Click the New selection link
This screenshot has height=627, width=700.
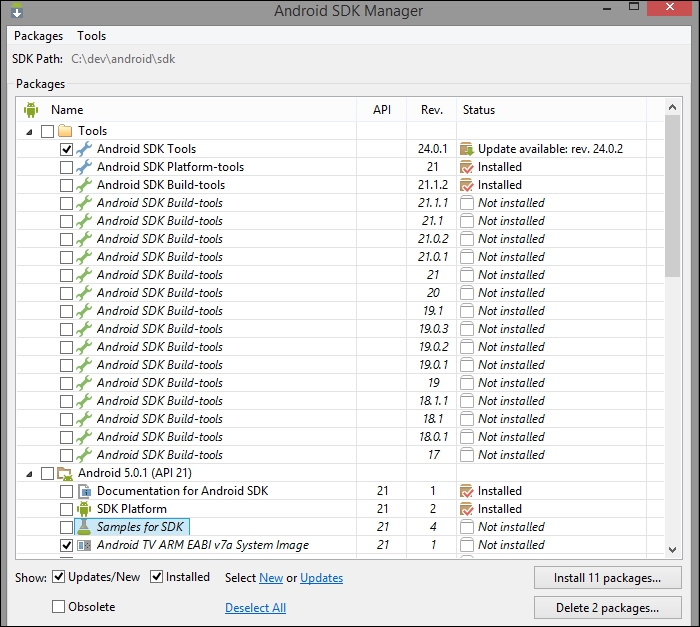271,578
